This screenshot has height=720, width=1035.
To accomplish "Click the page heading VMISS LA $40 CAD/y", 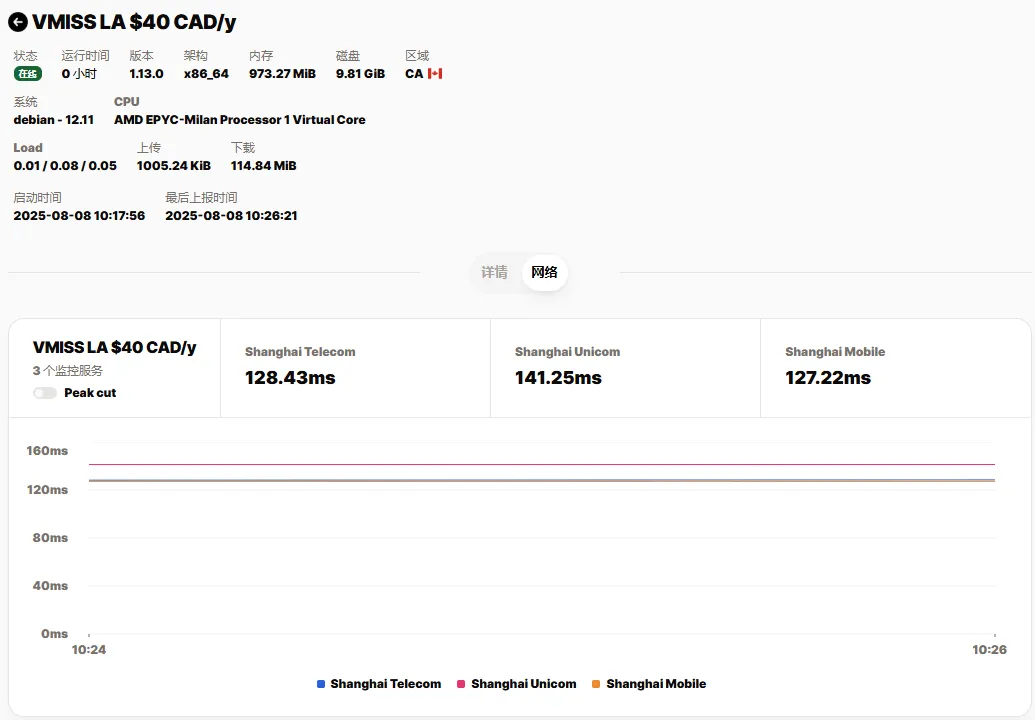I will tap(134, 22).
